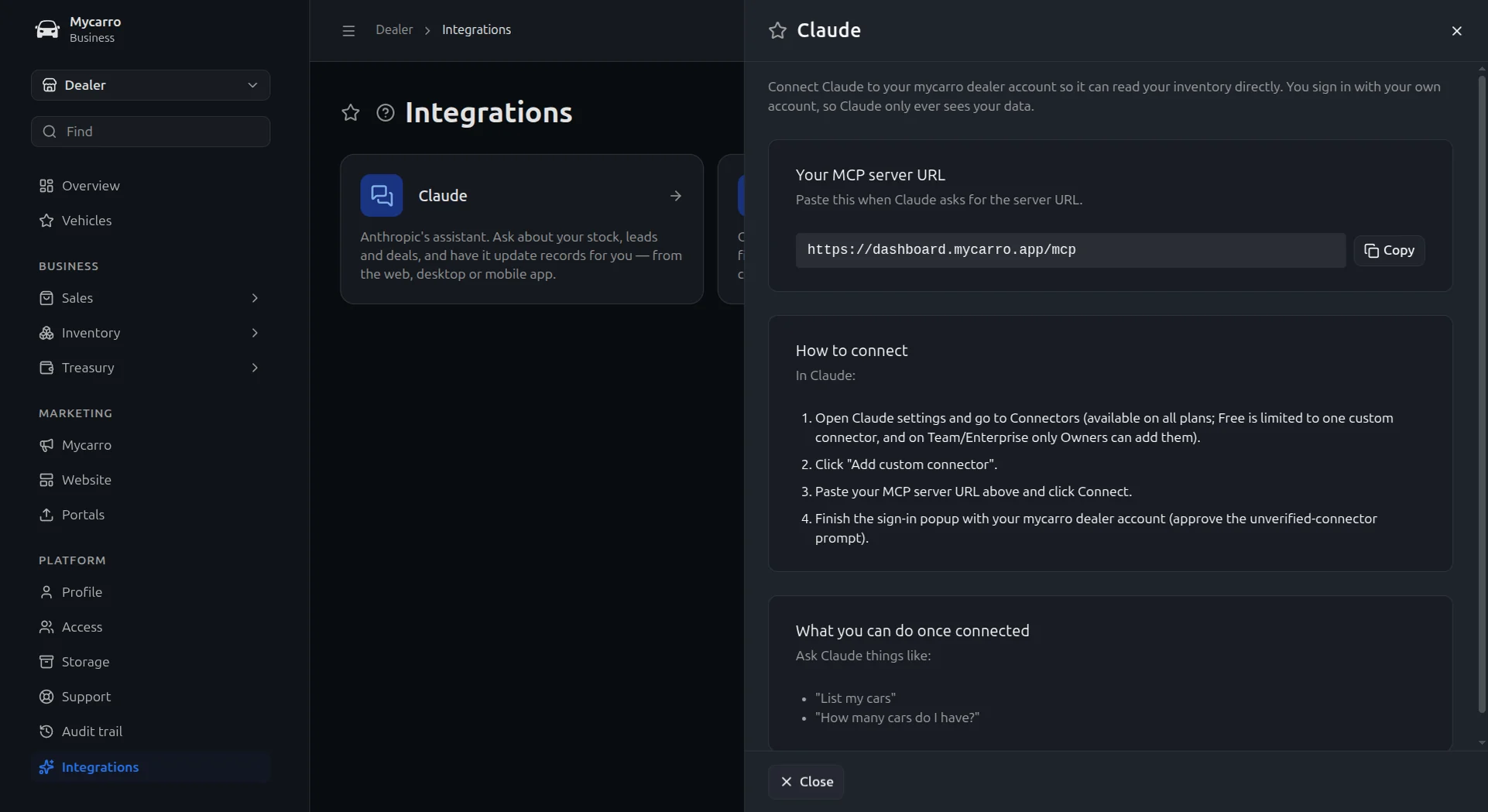
Task: Click the Mycarro megaphone icon
Action: coord(46,445)
